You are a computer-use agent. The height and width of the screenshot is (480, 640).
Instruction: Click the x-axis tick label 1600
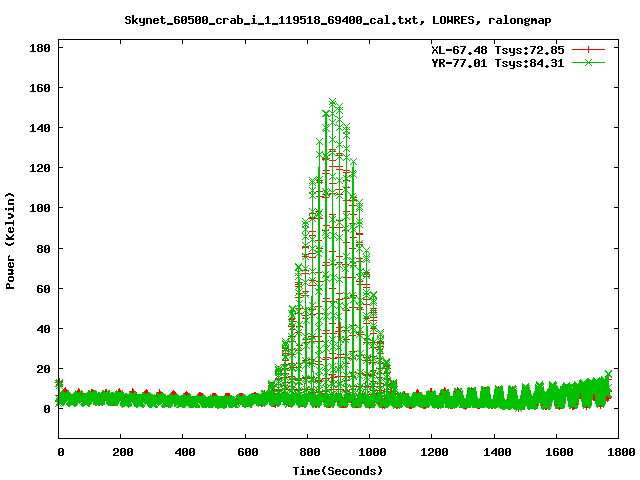559,452
